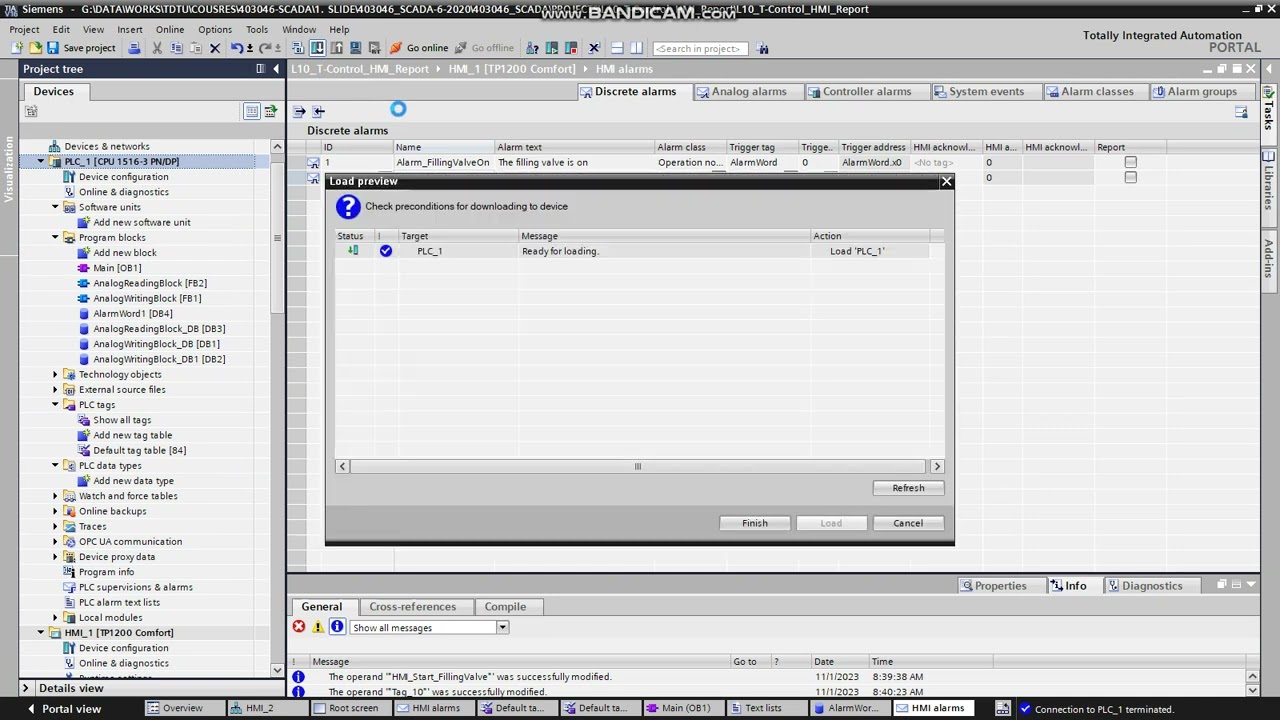Expand the Technology objects folder
The width and height of the screenshot is (1280, 720).
[55, 375]
